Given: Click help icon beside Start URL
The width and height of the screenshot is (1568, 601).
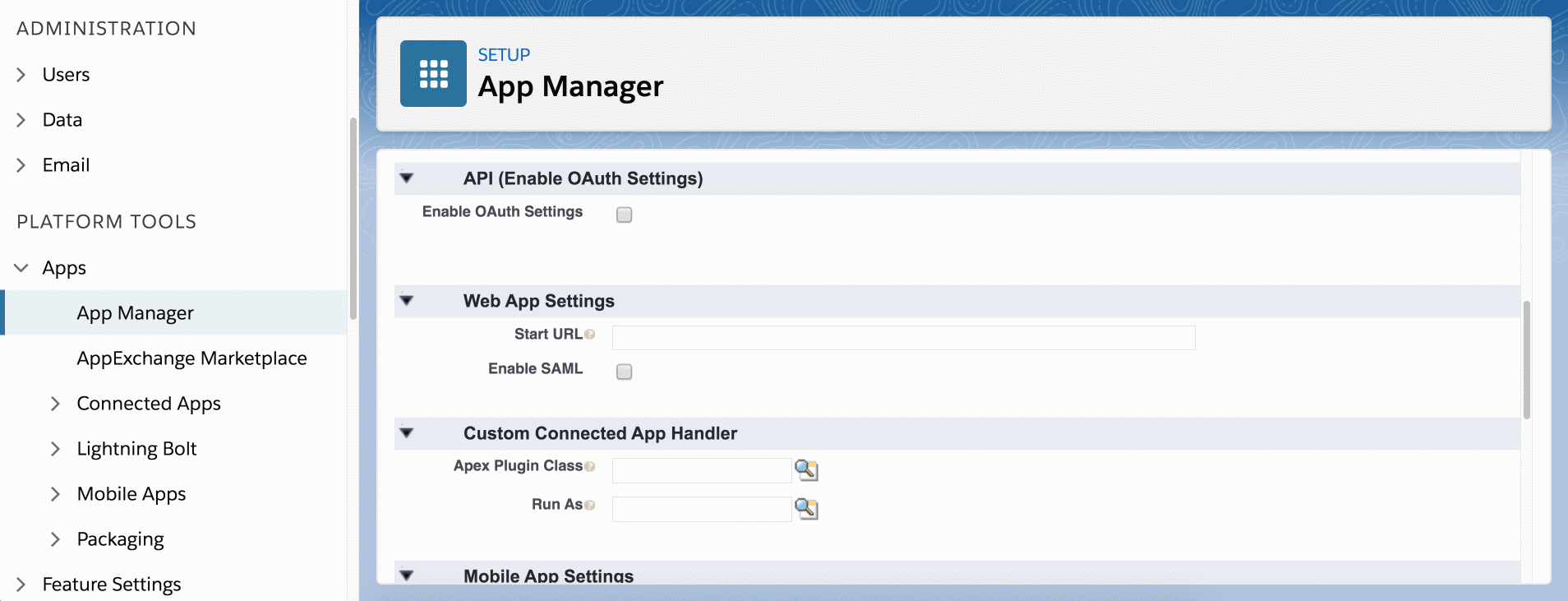Looking at the screenshot, I should 590,335.
